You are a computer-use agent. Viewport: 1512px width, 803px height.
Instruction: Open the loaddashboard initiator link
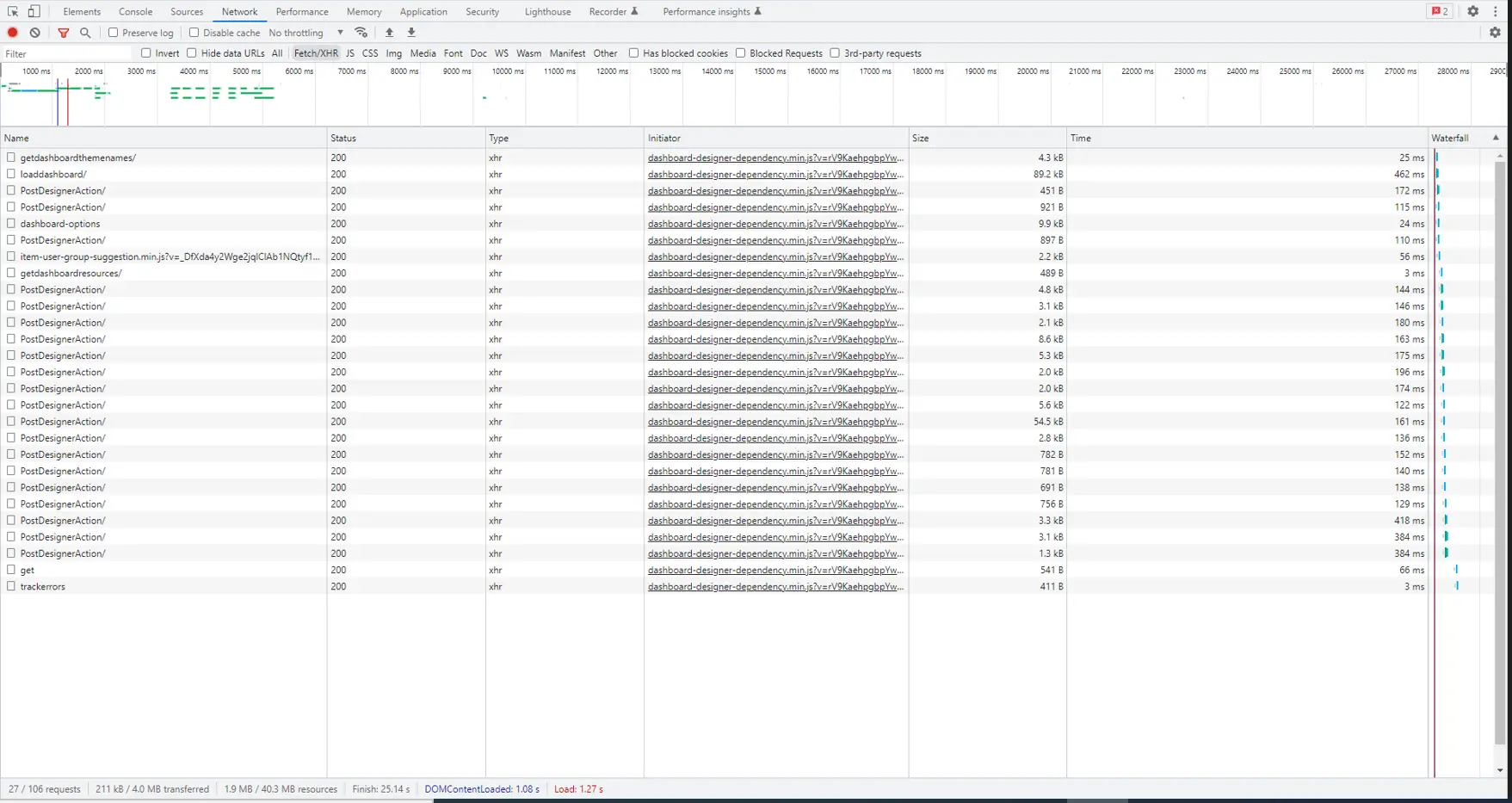click(775, 174)
